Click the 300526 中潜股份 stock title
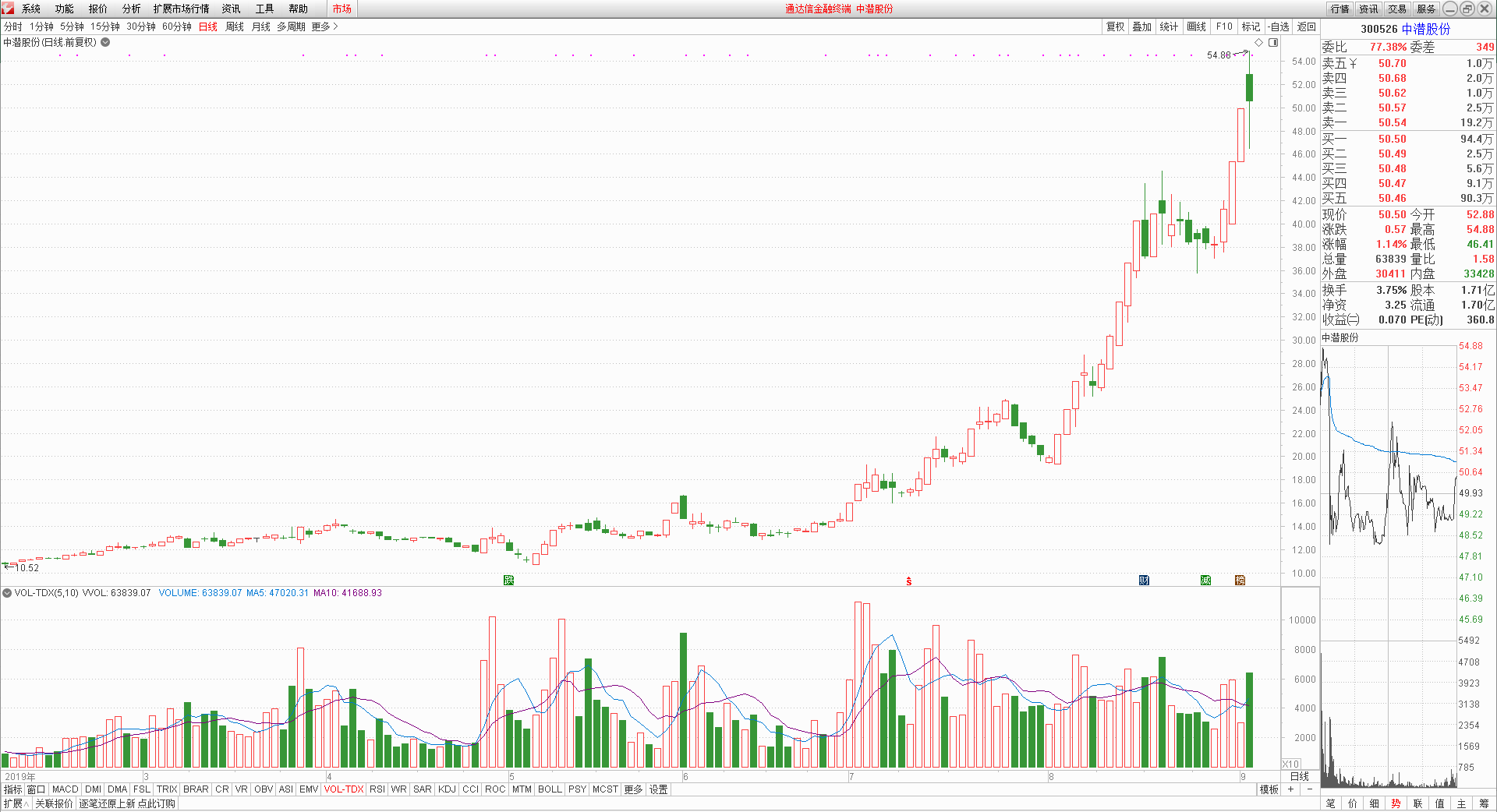This screenshot has width=1497, height=812. pyautogui.click(x=1406, y=29)
